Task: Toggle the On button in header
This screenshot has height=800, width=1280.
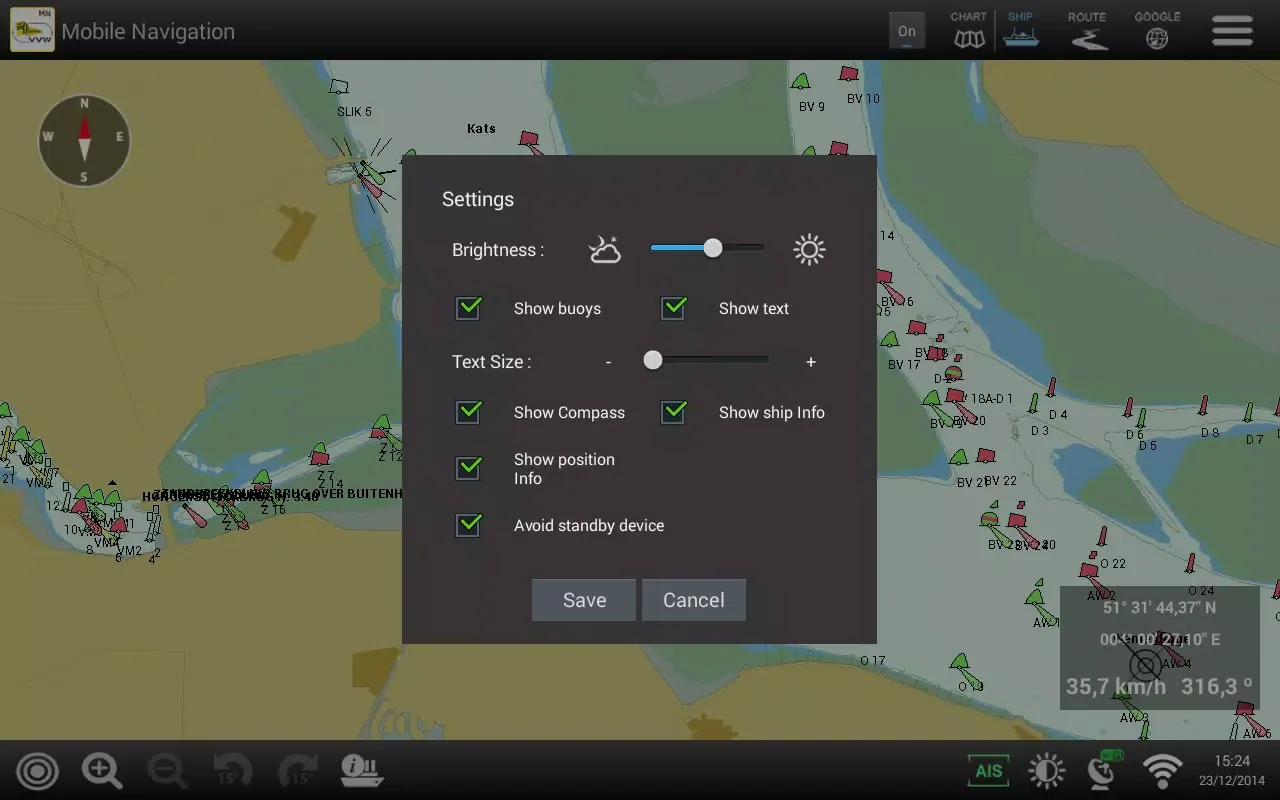Action: (x=907, y=31)
